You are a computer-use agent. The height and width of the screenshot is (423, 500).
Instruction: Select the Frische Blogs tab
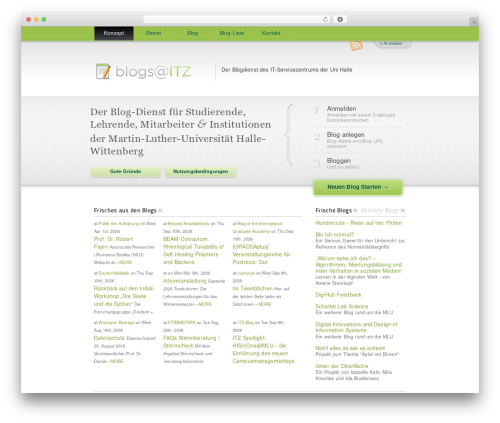[334, 210]
